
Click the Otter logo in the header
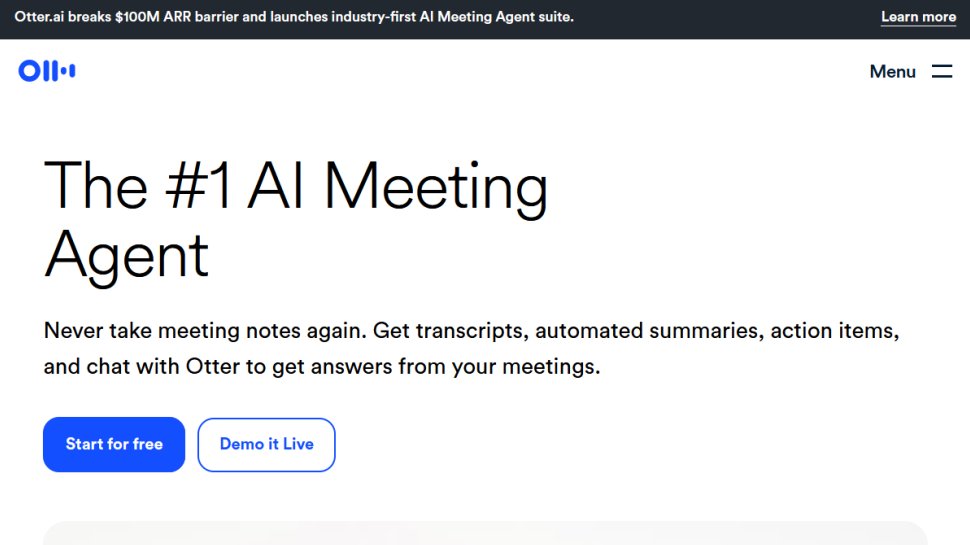pyautogui.click(x=47, y=71)
